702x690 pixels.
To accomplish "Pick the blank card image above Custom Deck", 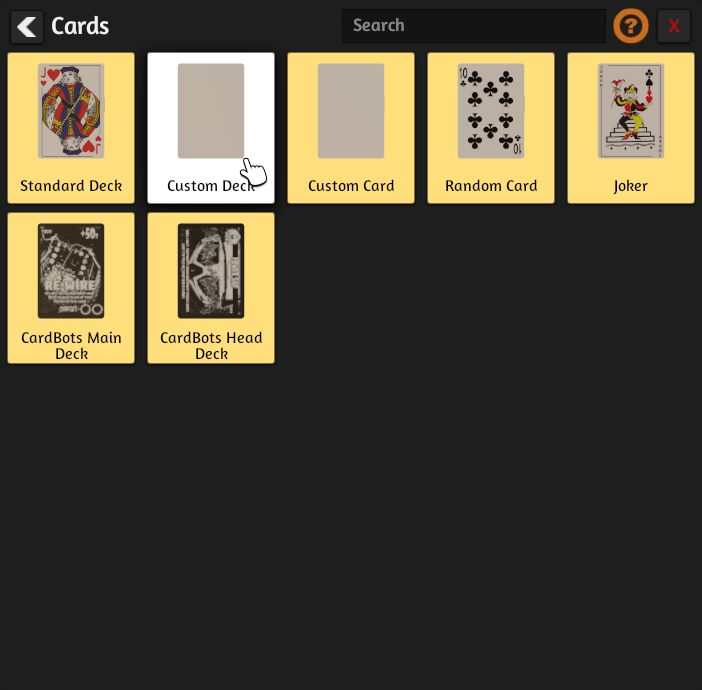I will [211, 111].
